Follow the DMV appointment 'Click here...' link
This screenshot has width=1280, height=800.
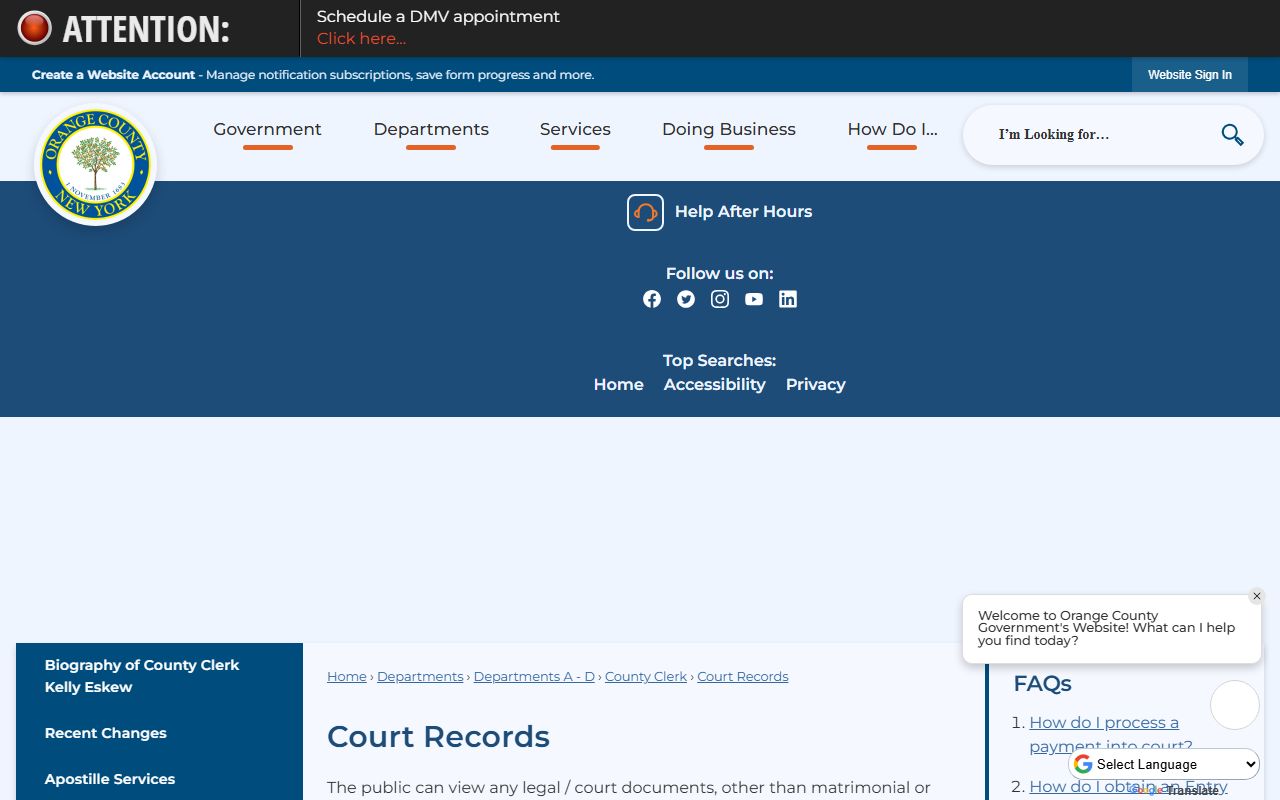click(x=361, y=39)
